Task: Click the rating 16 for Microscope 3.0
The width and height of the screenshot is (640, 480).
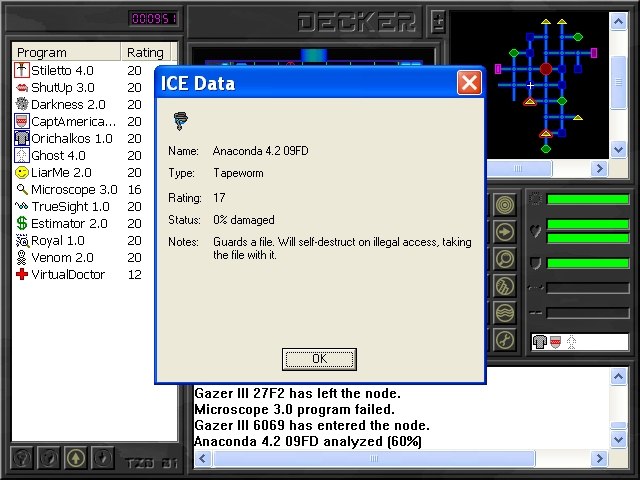Action: (x=134, y=189)
